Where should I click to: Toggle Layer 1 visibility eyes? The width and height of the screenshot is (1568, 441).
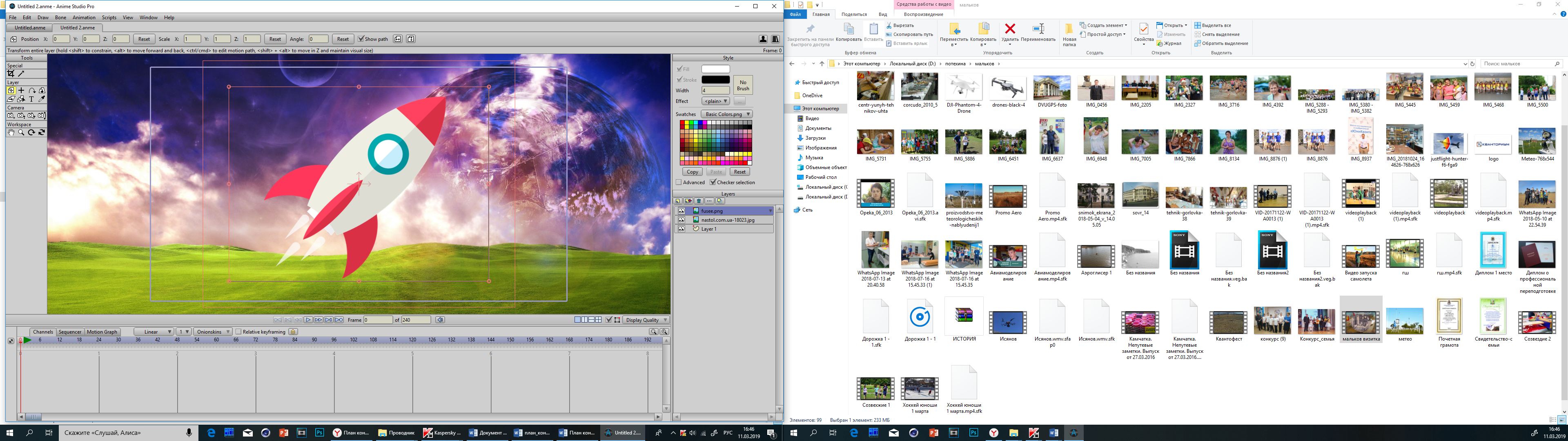click(682, 229)
